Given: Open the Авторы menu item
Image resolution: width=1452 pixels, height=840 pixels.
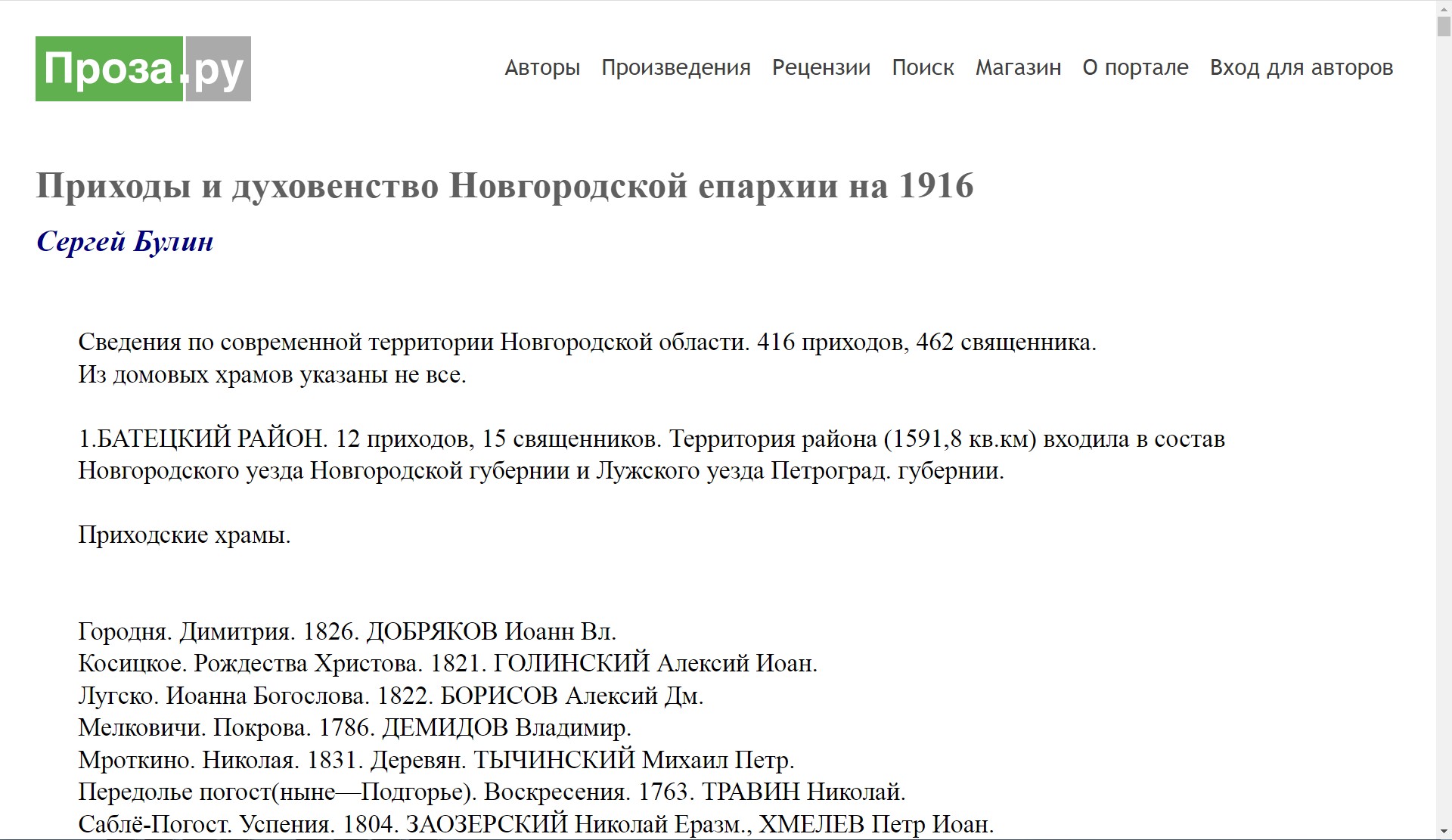Looking at the screenshot, I should coord(542,67).
